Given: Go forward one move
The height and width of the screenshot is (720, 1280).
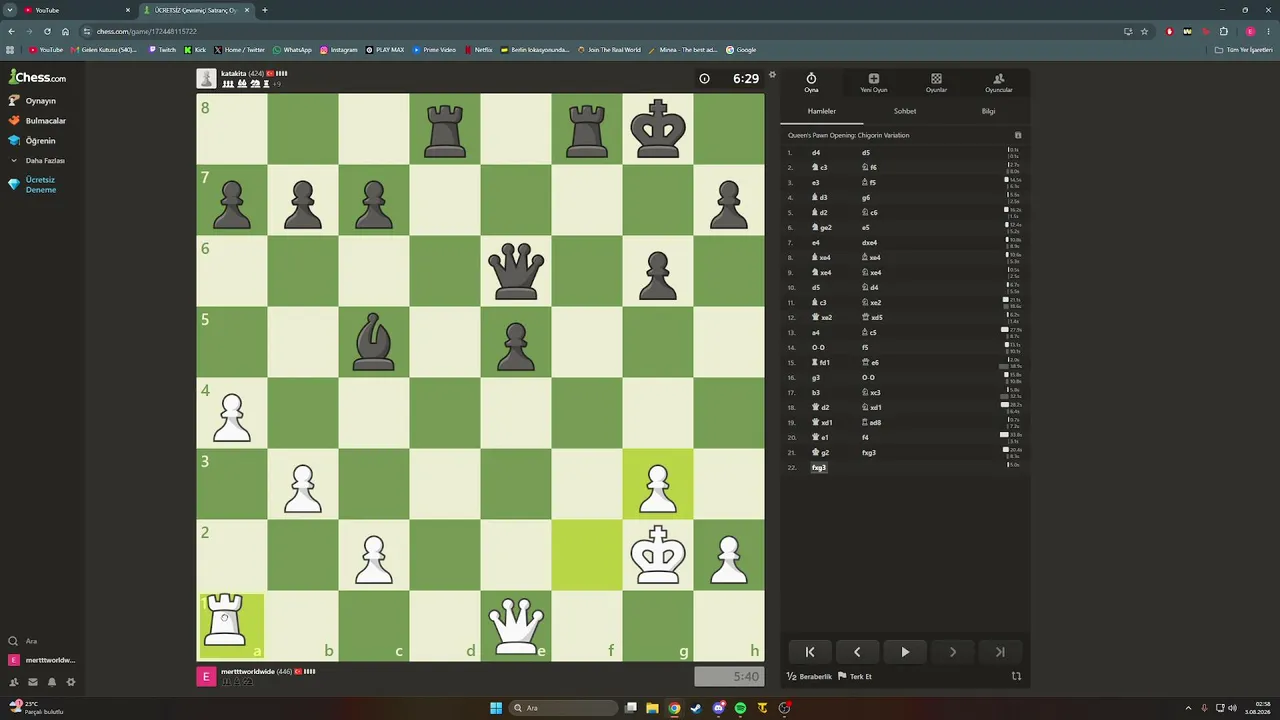Looking at the screenshot, I should [952, 652].
